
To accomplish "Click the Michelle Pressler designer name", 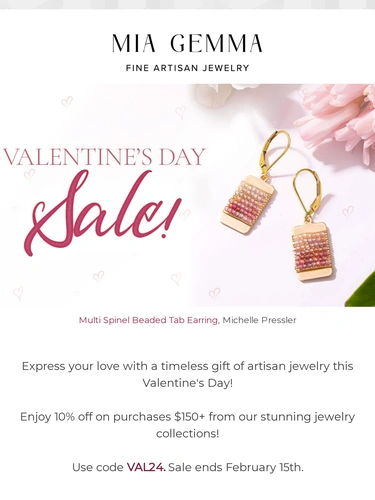I will [x=259, y=320].
